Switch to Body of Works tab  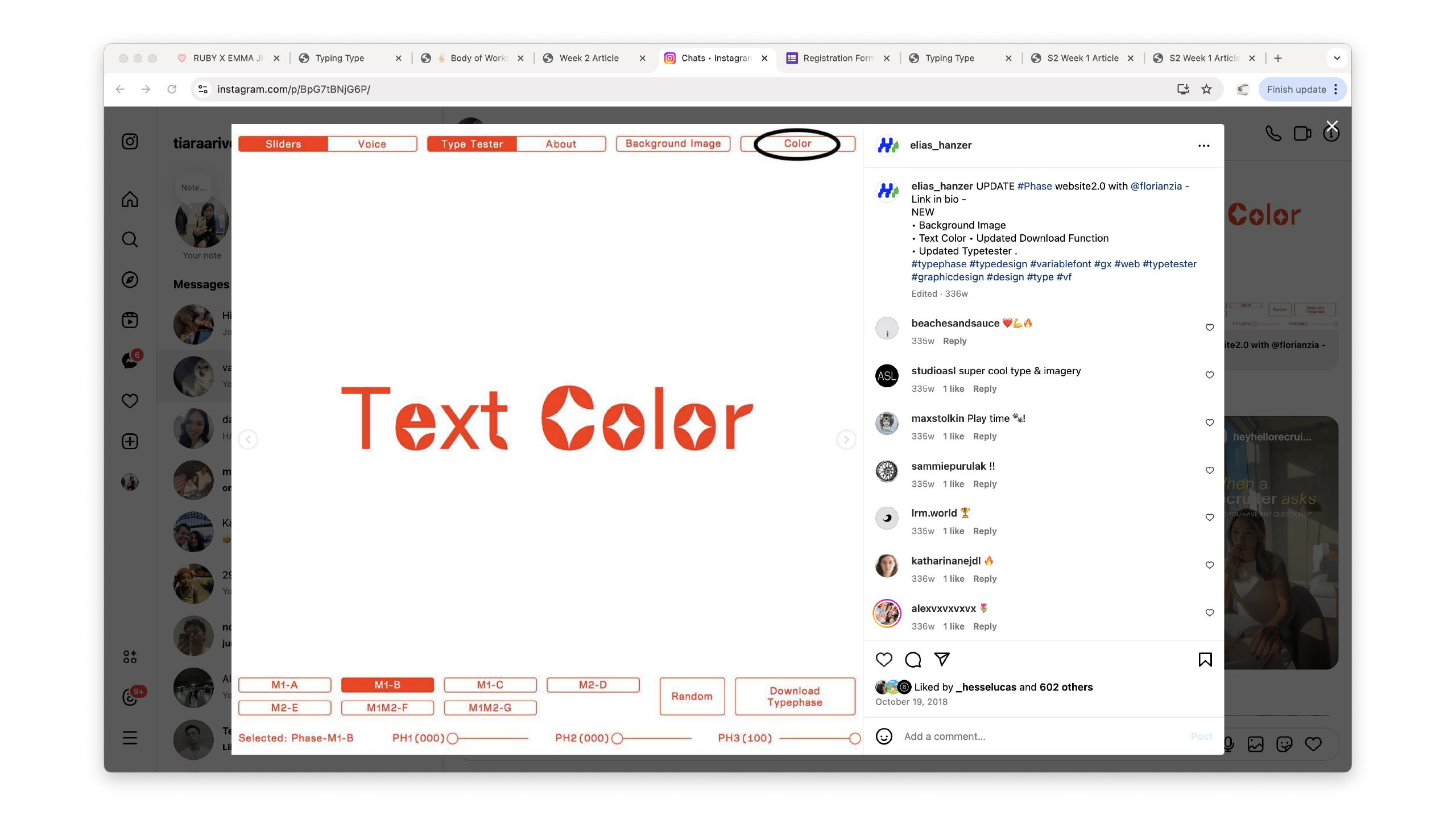click(472, 58)
